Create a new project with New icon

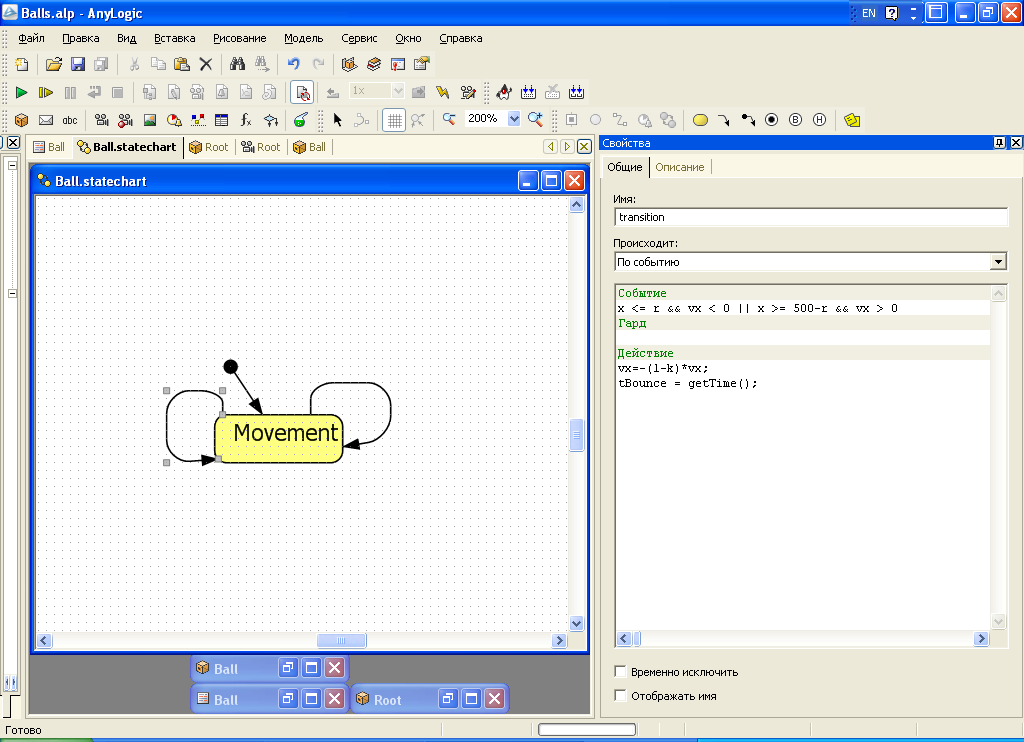(x=22, y=64)
